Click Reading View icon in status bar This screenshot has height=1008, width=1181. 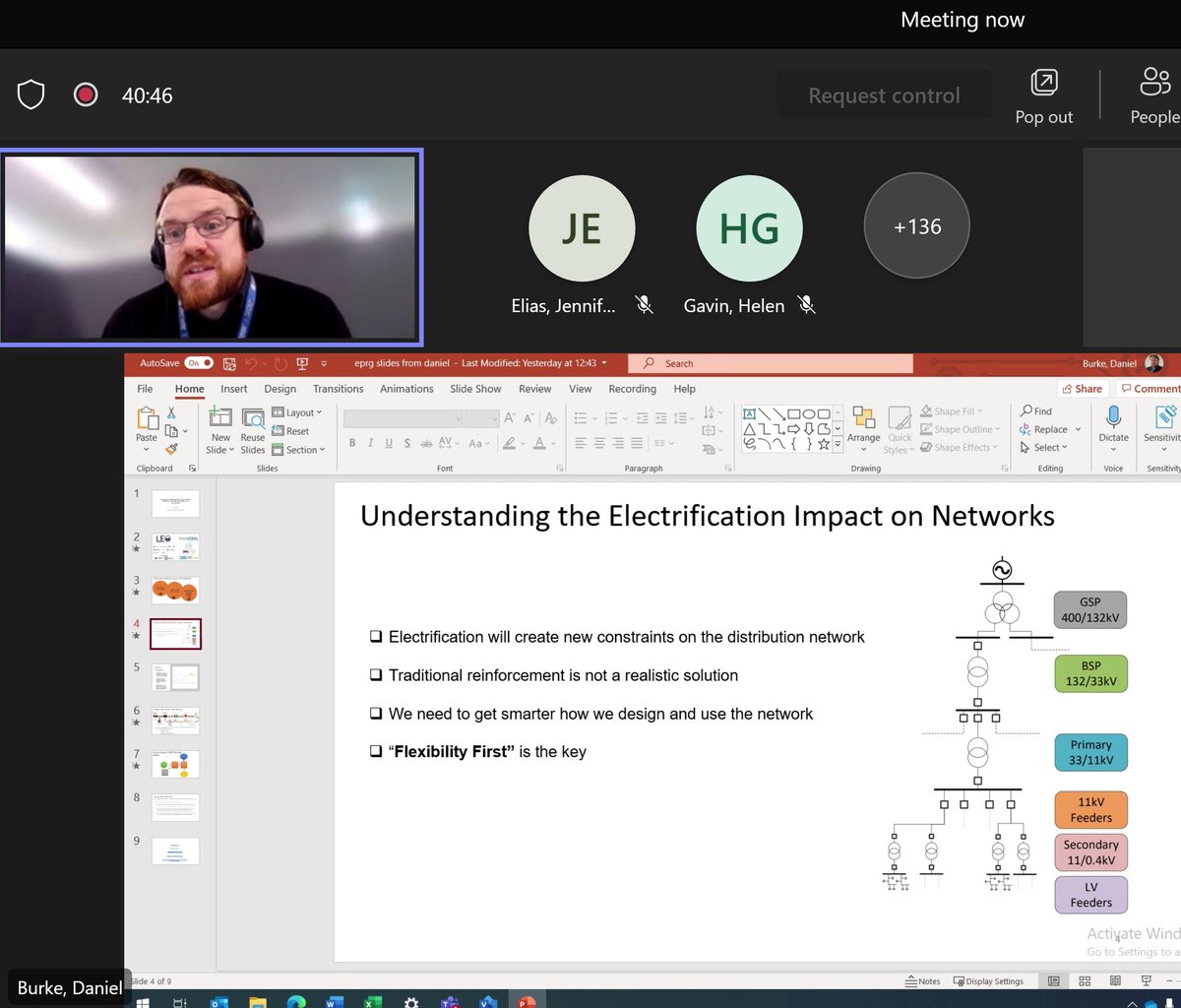(x=1115, y=980)
